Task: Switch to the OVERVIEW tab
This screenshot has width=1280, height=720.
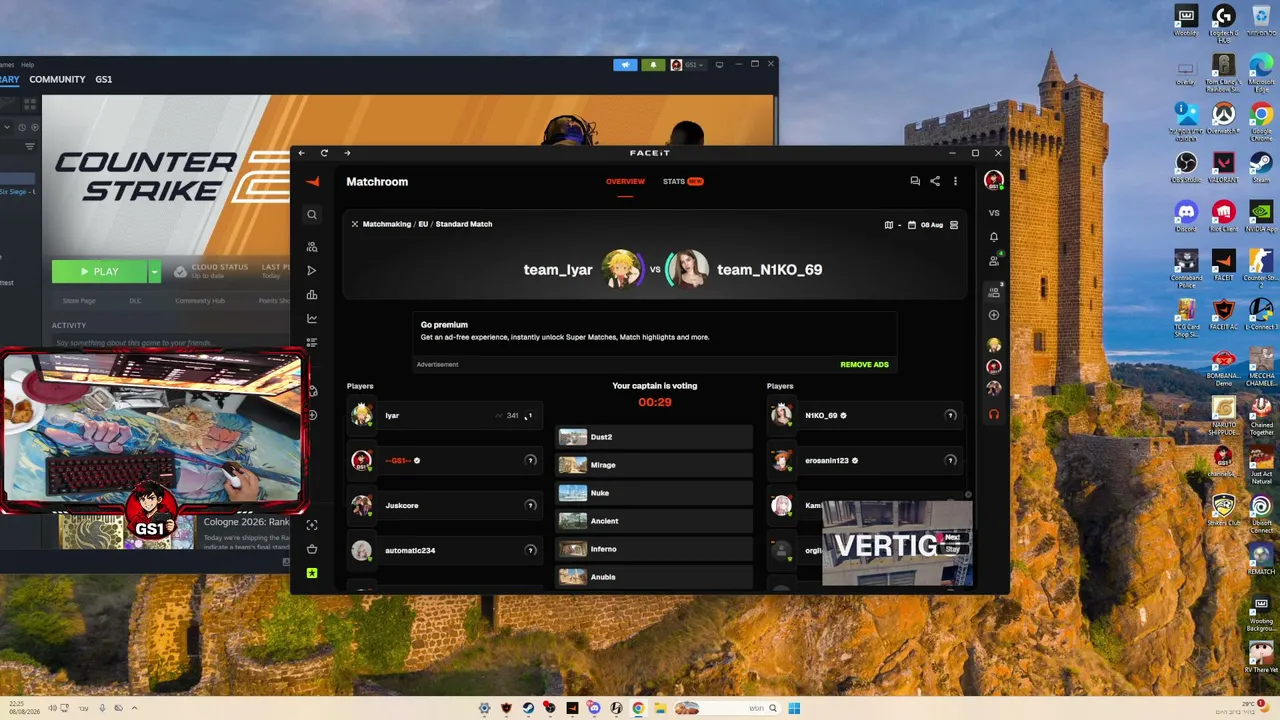Action: [x=625, y=181]
